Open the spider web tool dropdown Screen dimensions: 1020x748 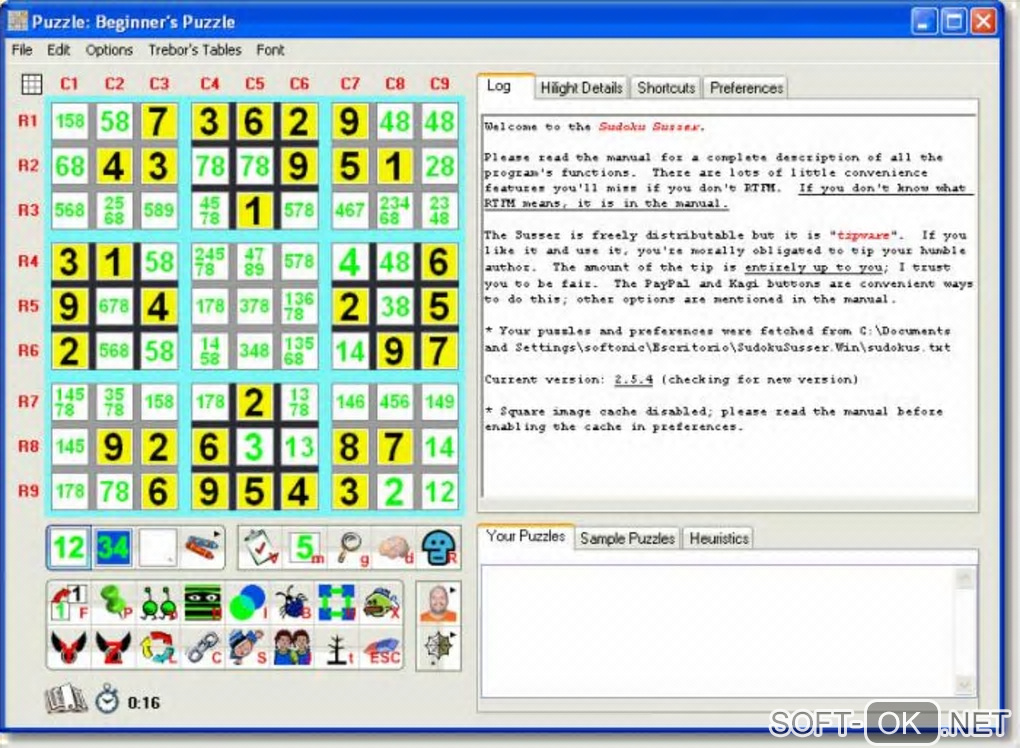(x=438, y=648)
